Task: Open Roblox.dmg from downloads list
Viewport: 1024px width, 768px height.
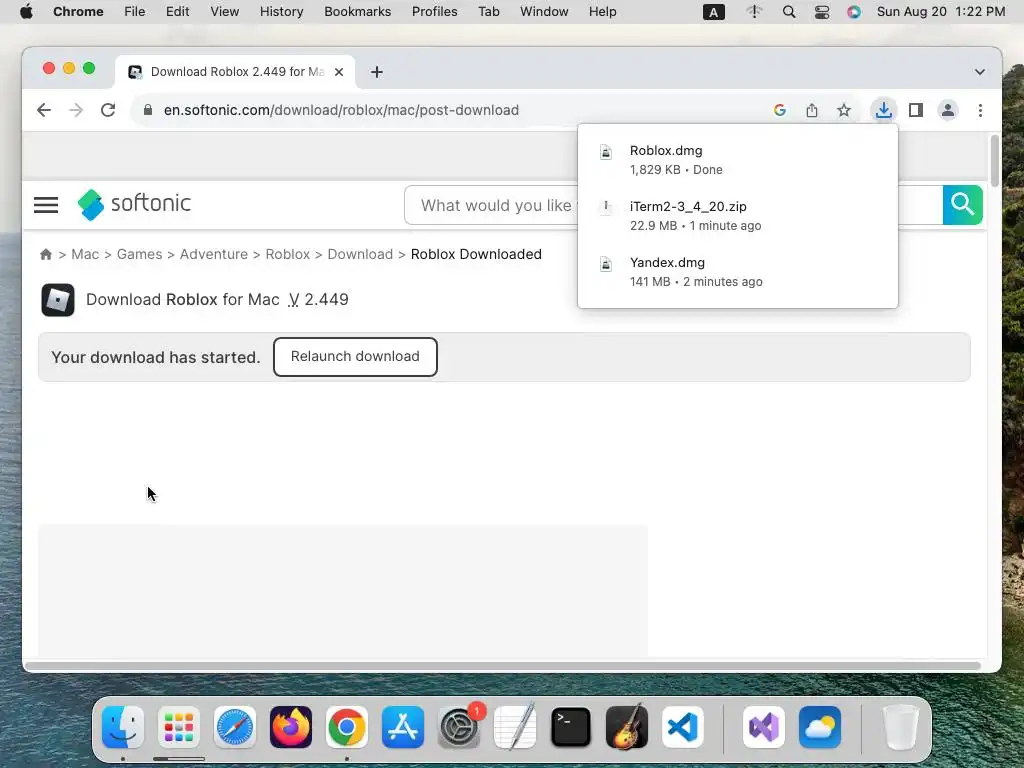Action: click(738, 159)
